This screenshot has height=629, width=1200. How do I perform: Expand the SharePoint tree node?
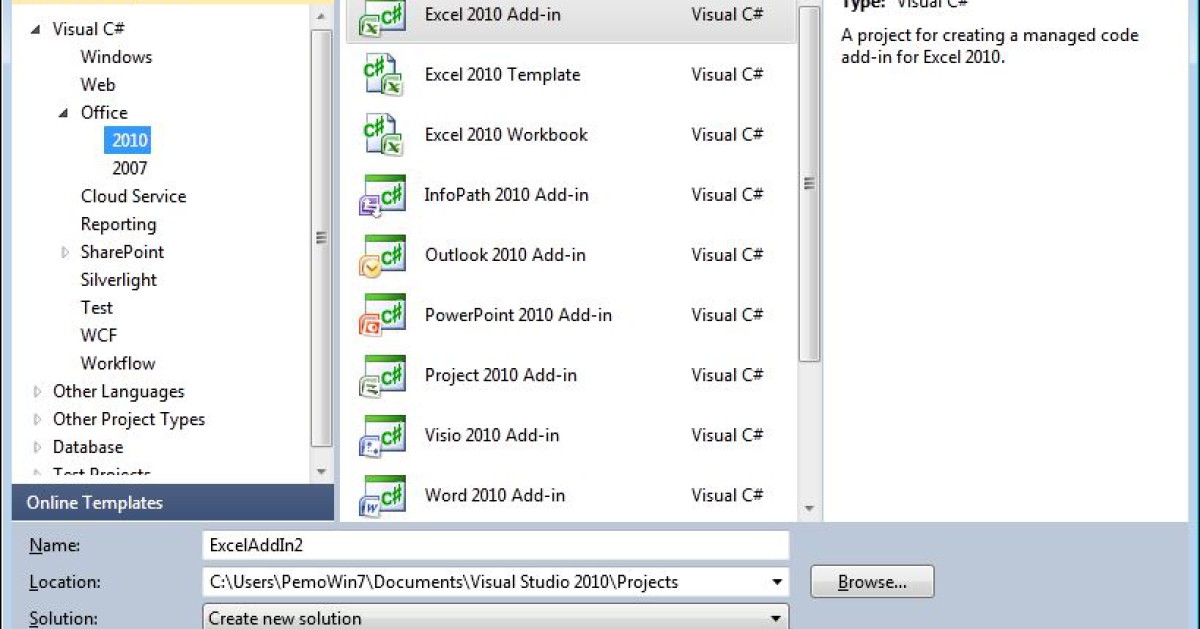click(65, 252)
